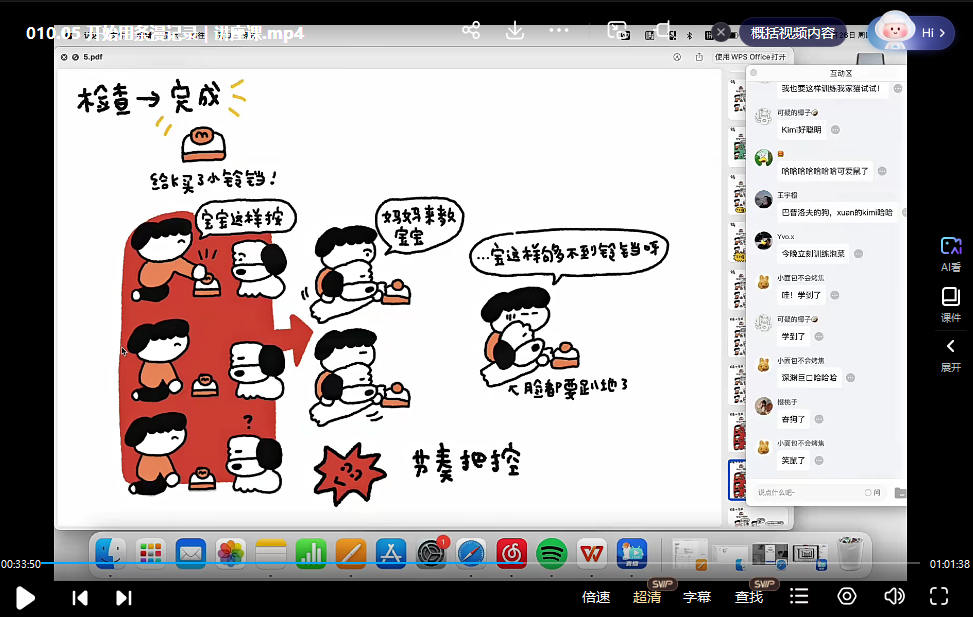Open the 倍速 playback speed menu
This screenshot has height=617, width=973.
click(596, 597)
